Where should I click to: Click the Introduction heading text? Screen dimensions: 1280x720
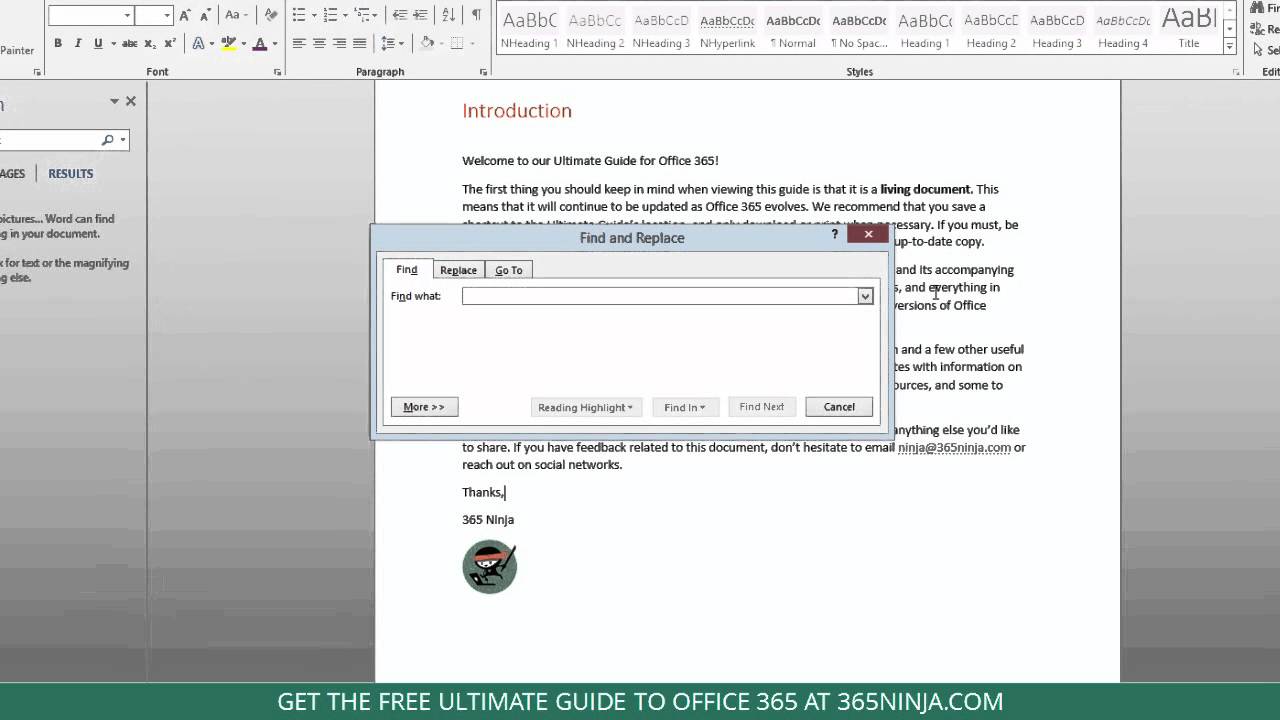517,110
